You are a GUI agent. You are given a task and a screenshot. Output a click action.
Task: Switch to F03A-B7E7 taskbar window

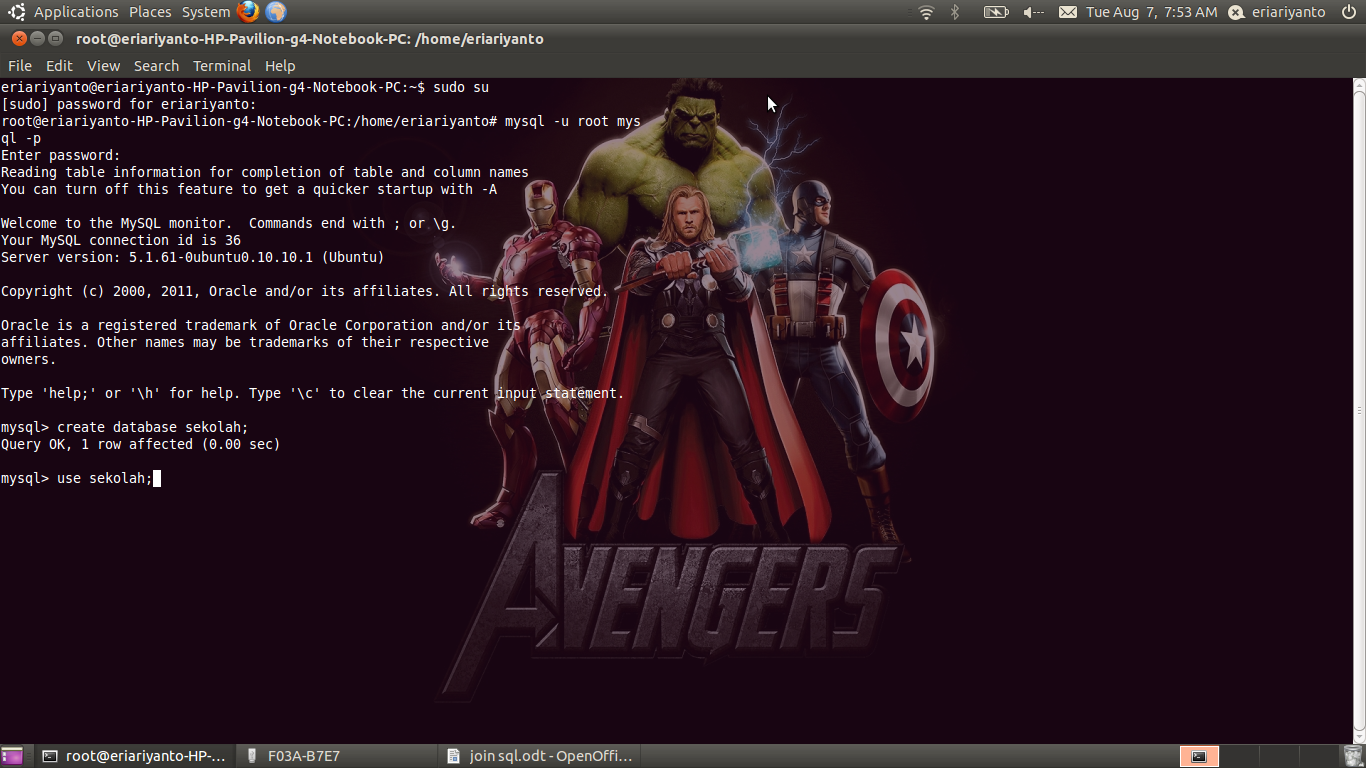[338, 756]
